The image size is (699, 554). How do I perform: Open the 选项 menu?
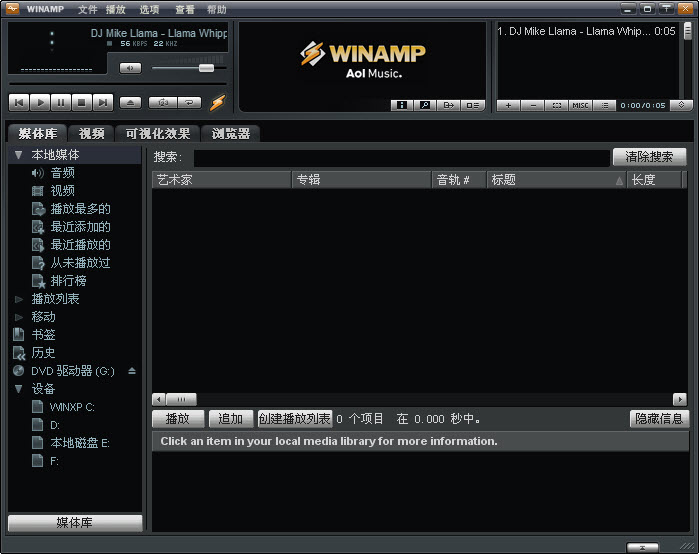149,9
